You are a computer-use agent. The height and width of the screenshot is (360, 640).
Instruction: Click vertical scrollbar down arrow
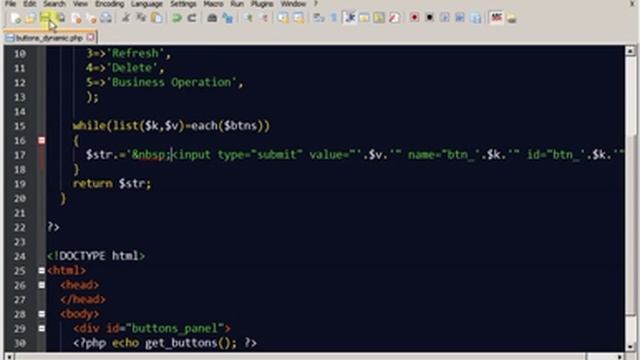[630, 346]
